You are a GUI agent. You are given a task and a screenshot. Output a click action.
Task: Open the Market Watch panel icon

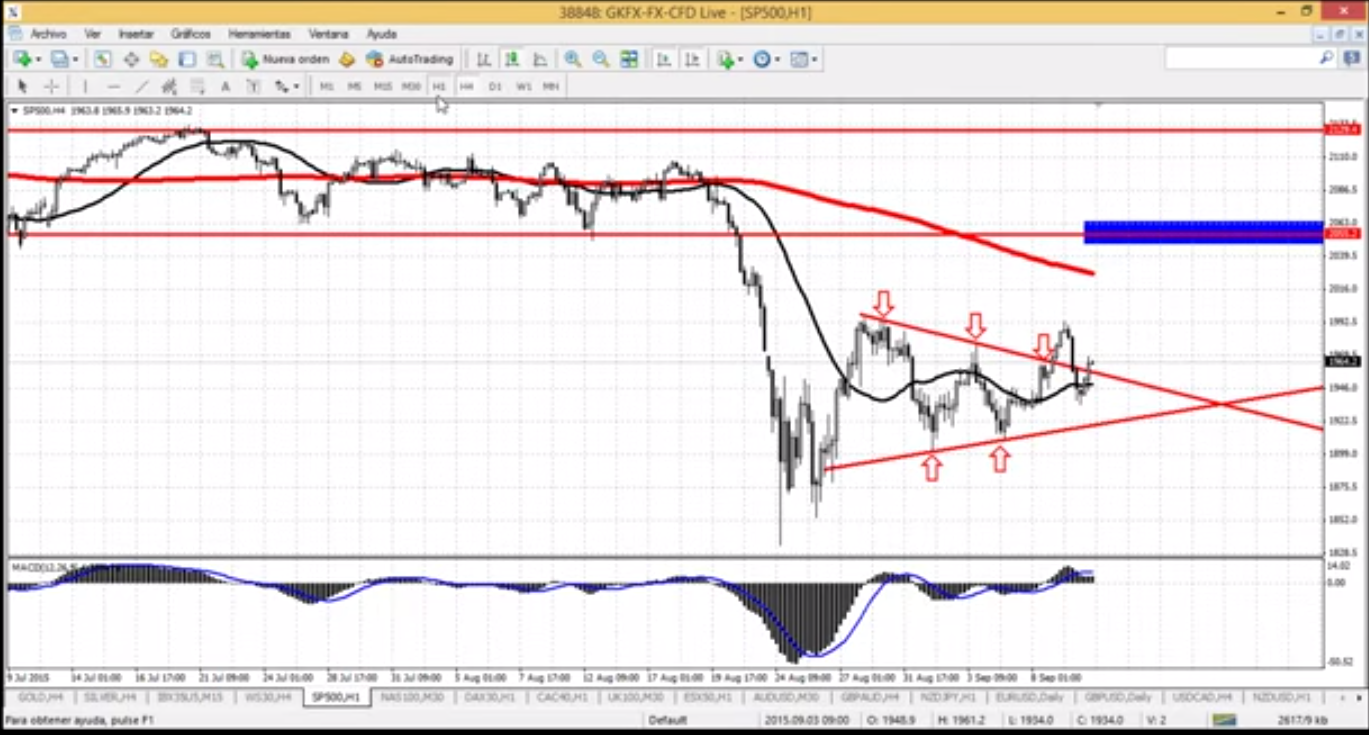103,59
